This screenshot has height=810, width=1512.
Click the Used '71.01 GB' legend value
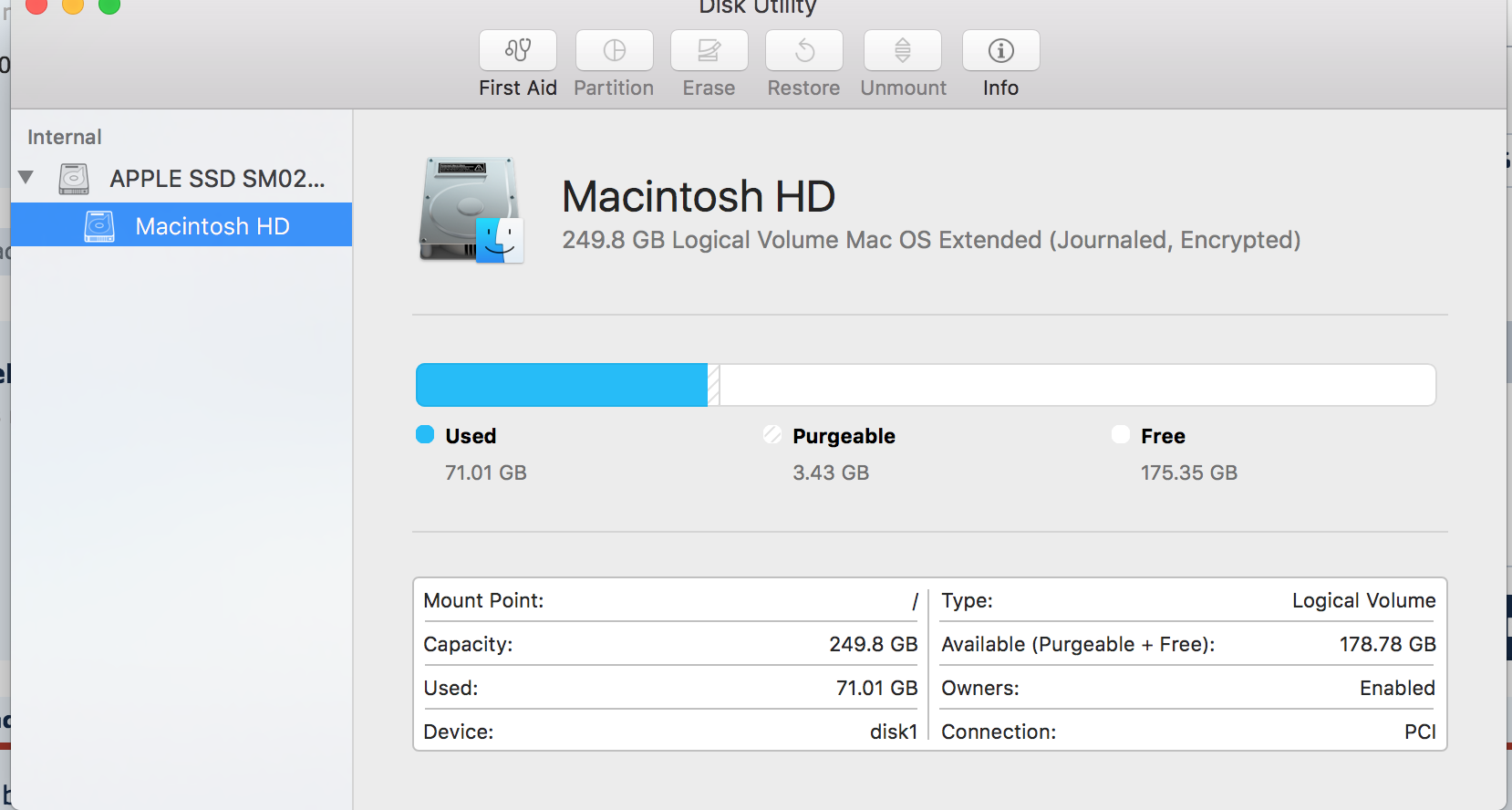pyautogui.click(x=486, y=472)
